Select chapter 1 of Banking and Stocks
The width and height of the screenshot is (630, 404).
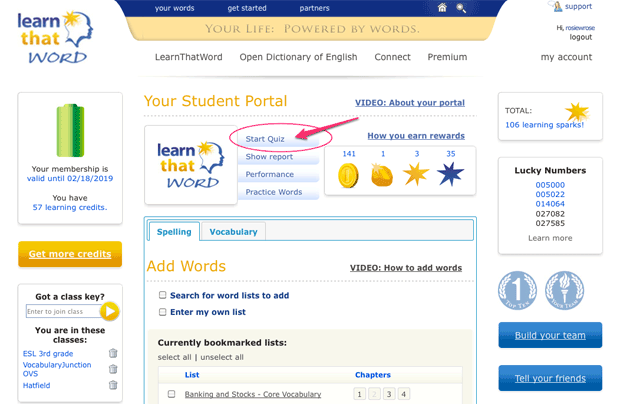pos(359,394)
